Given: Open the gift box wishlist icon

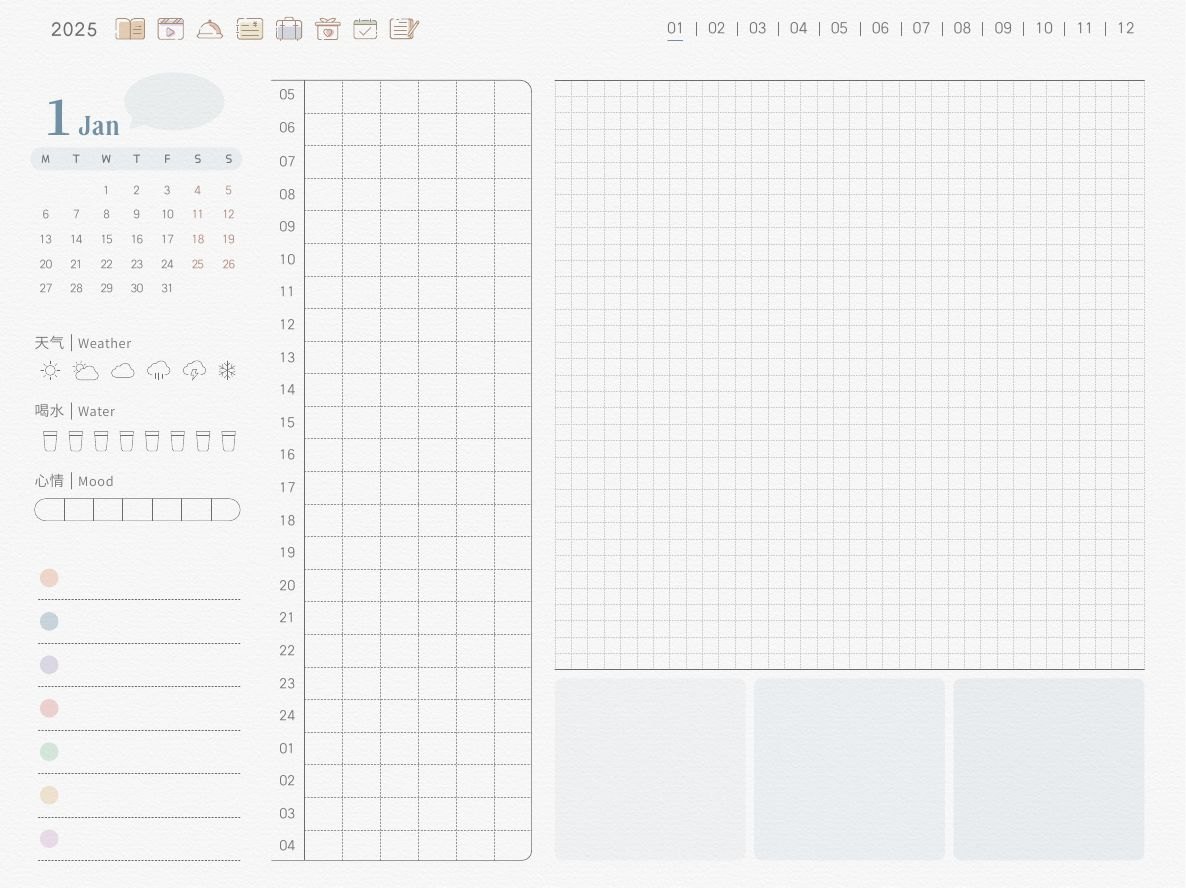Looking at the screenshot, I should pyautogui.click(x=328, y=29).
